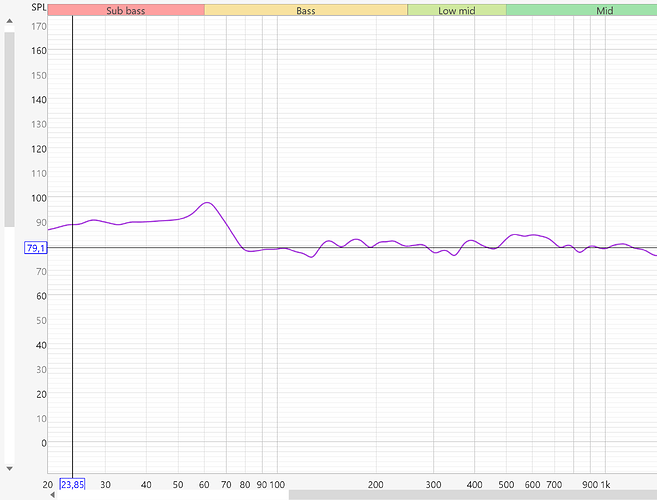The image size is (657, 500).
Task: Select the Low mid frequency band
Action: [x=456, y=10]
